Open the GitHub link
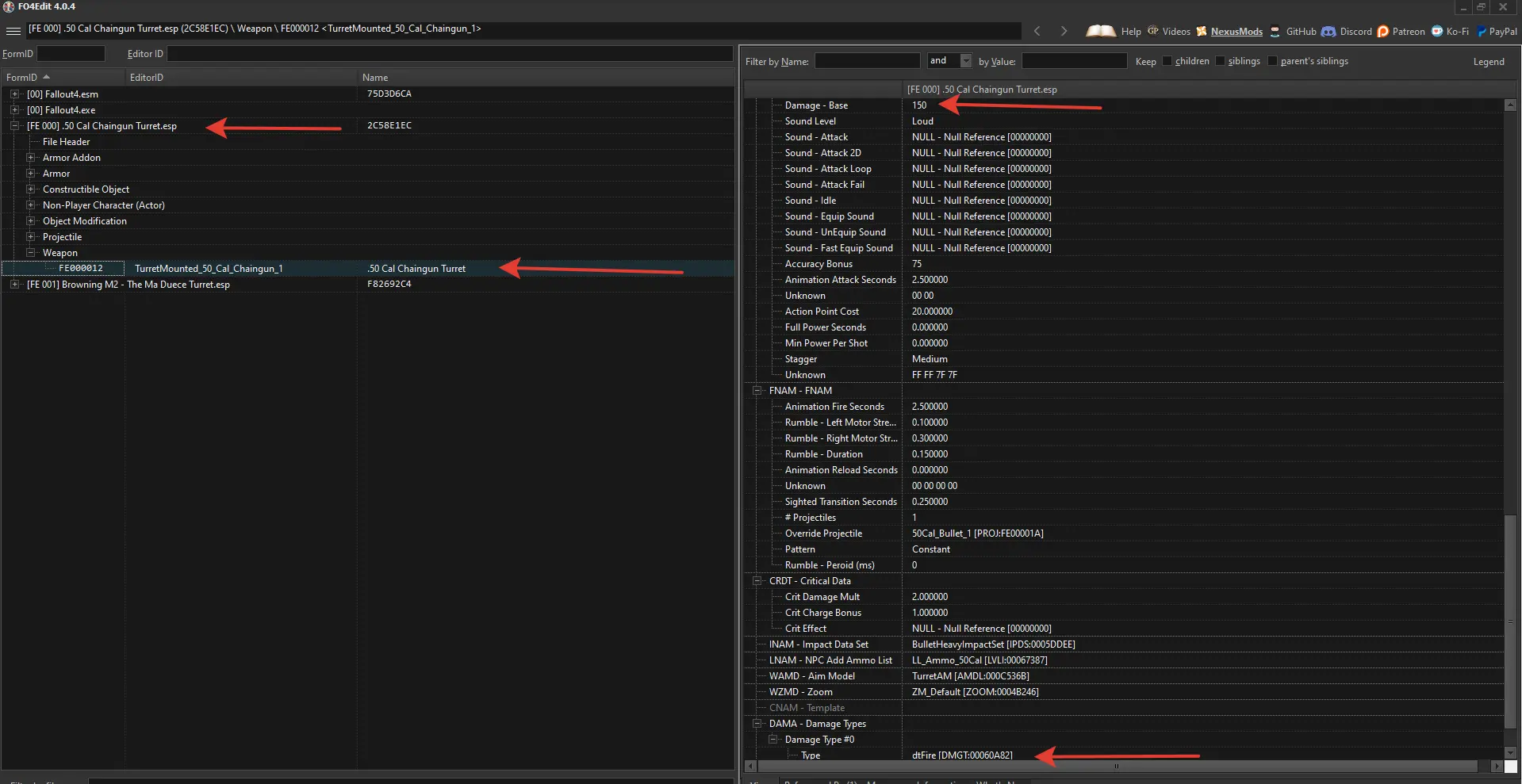Image resolution: width=1522 pixels, height=784 pixels. tap(1301, 32)
